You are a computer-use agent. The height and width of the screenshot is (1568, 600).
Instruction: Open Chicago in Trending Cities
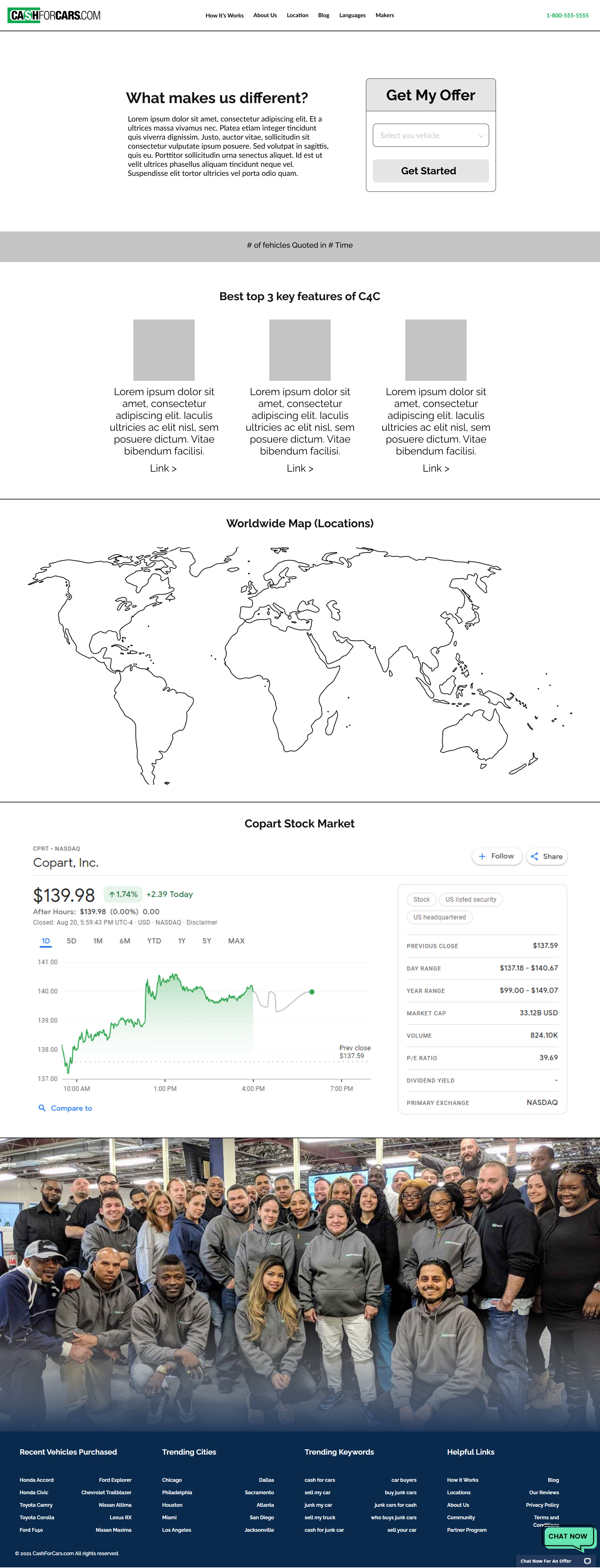tap(172, 1480)
